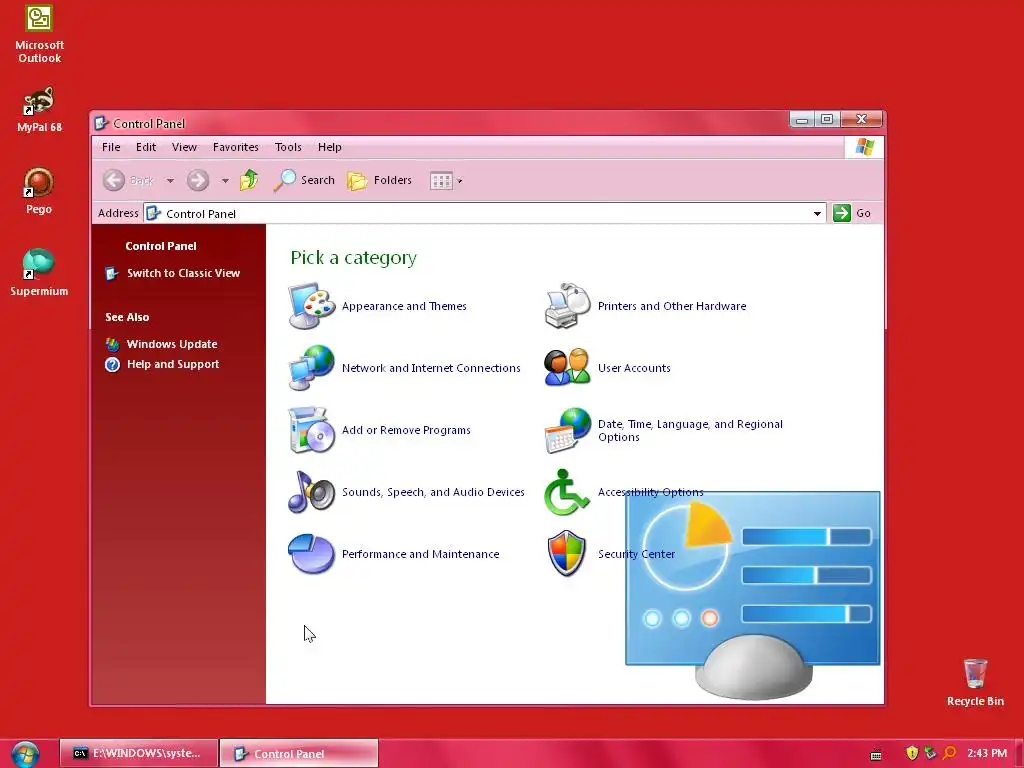Screen dimensions: 1024x768
Task: Click Network and Internet Connections text link
Action: [431, 368]
